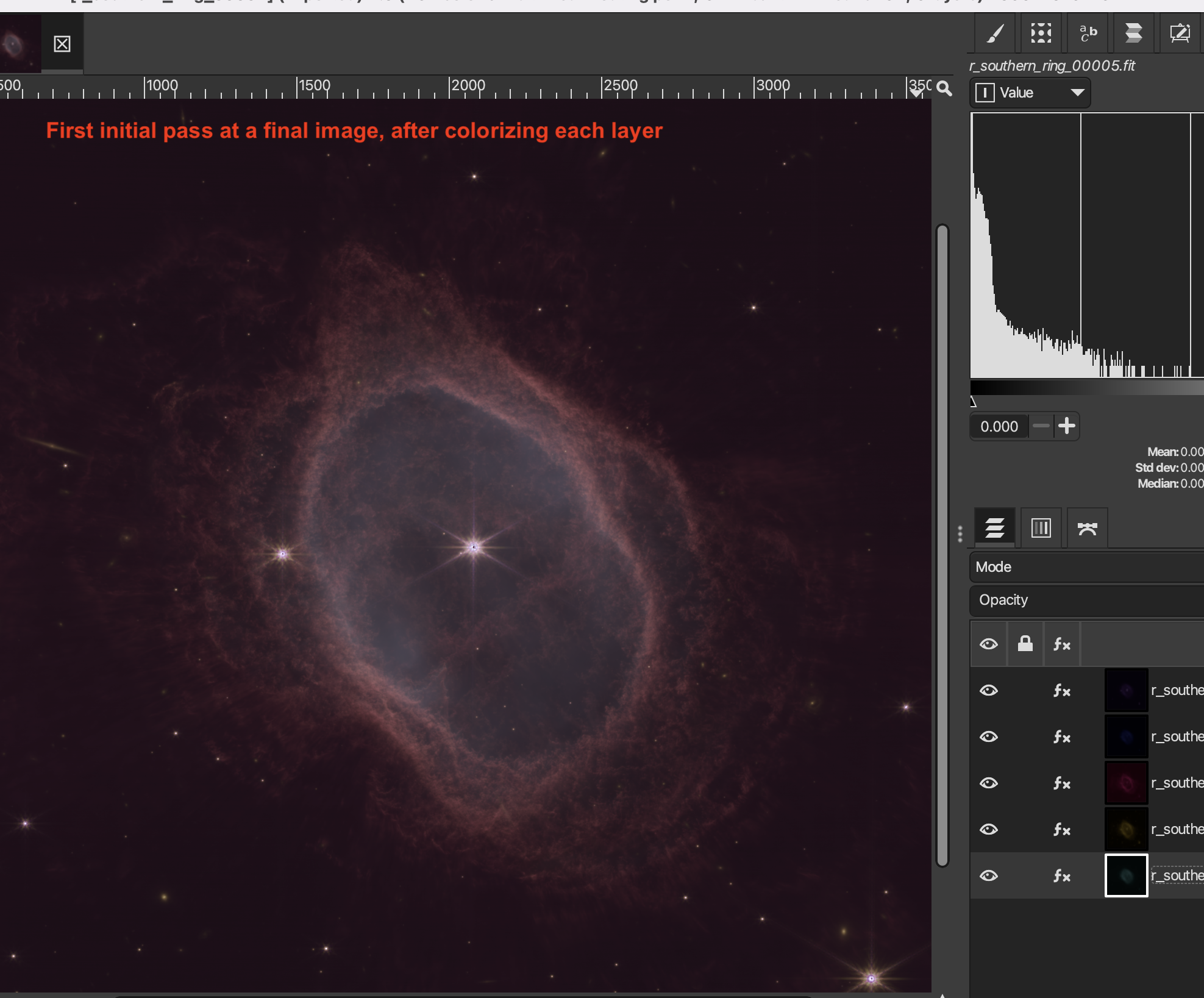
Task: Click the fx icon of top layer
Action: coord(1061,690)
